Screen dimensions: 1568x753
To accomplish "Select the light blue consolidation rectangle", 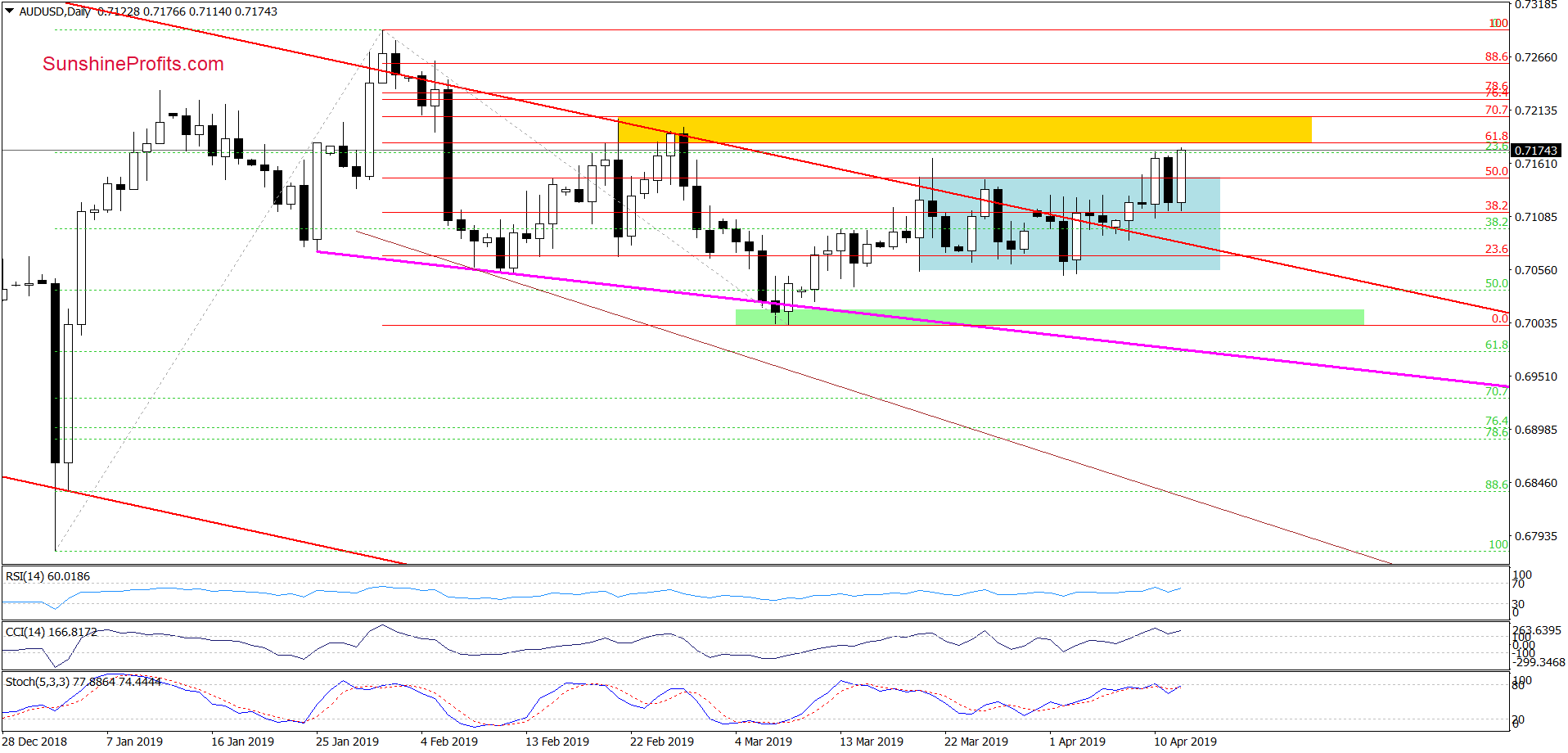I will coord(1070,223).
